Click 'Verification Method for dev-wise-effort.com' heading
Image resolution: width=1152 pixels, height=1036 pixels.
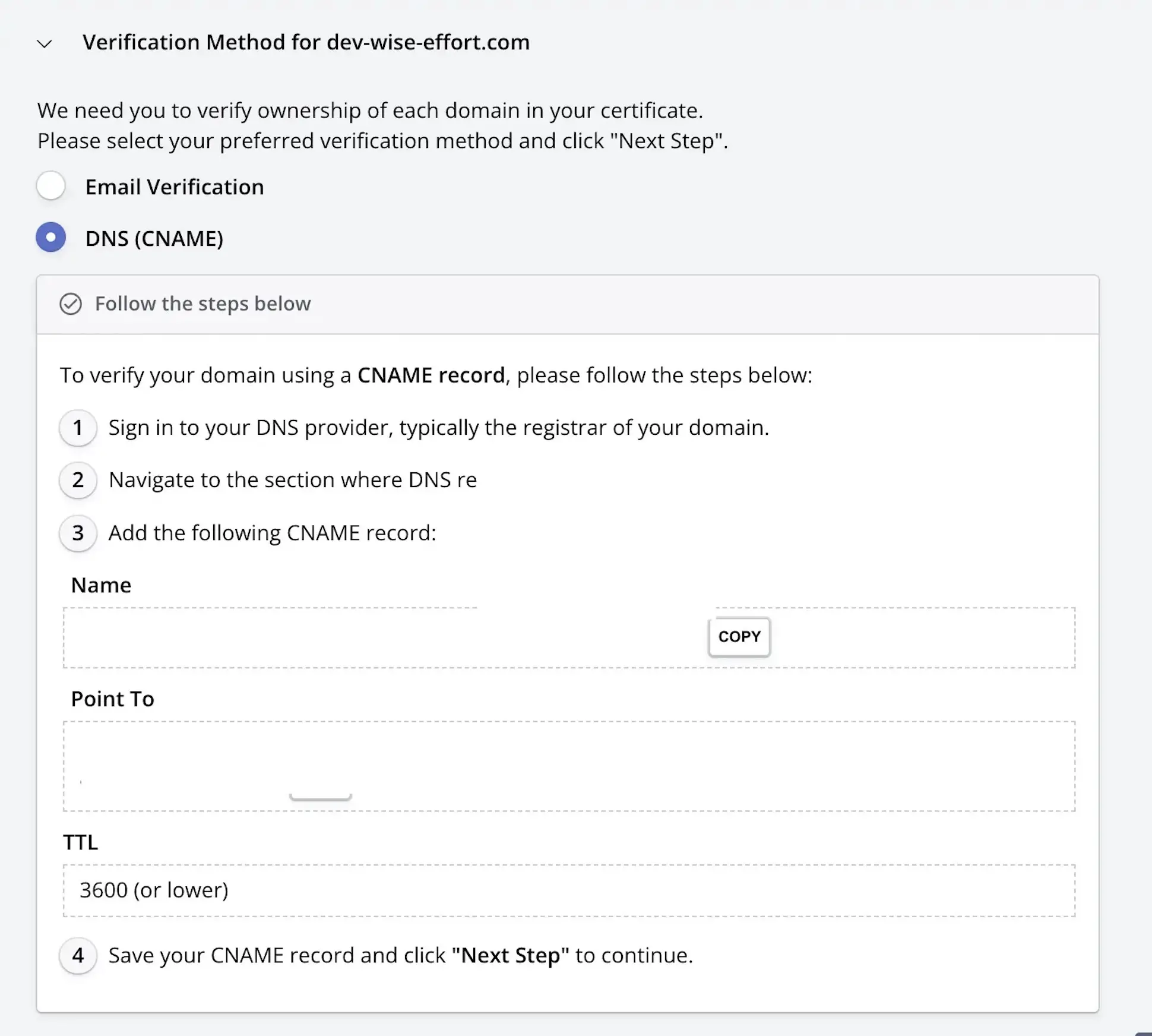306,43
